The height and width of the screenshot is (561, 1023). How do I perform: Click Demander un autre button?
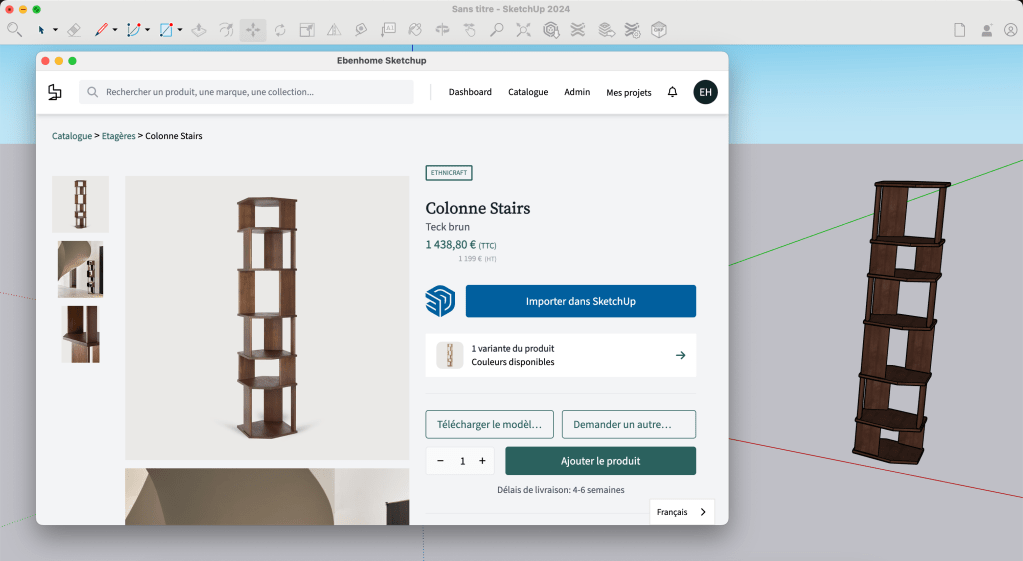click(629, 425)
